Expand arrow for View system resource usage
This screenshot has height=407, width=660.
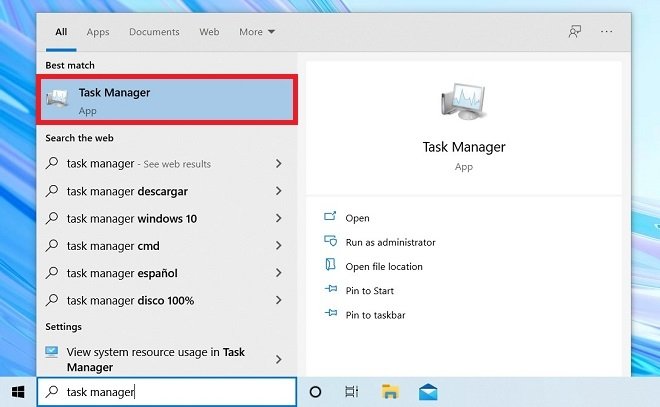[279, 359]
